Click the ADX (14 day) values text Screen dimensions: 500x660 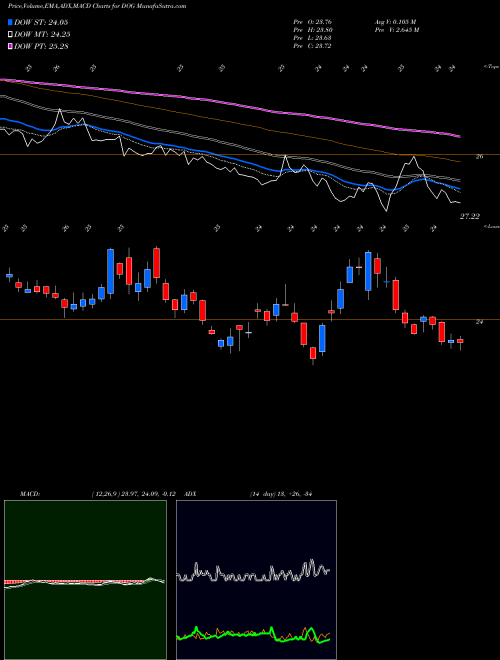click(x=280, y=494)
